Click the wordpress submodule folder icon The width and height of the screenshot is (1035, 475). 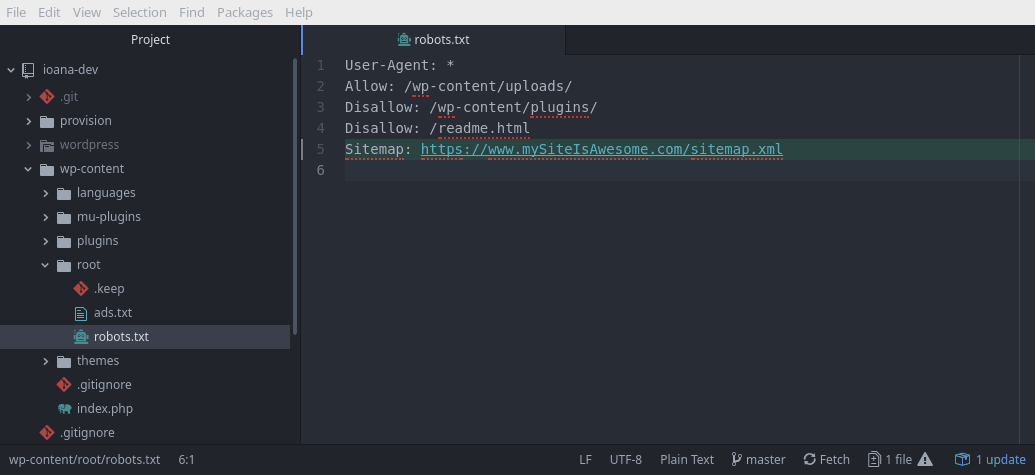tap(46, 145)
